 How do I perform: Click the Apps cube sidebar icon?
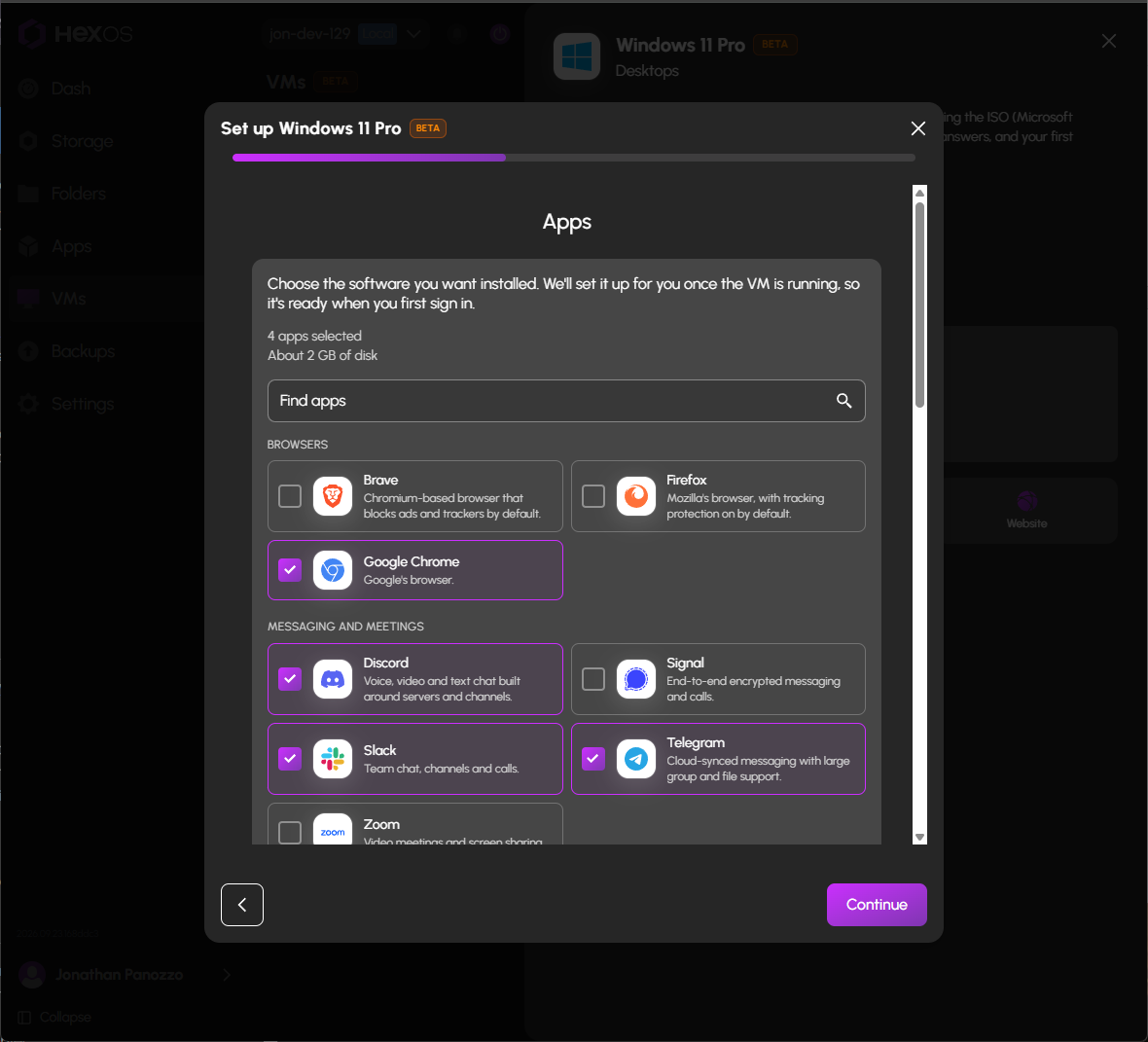click(x=28, y=247)
